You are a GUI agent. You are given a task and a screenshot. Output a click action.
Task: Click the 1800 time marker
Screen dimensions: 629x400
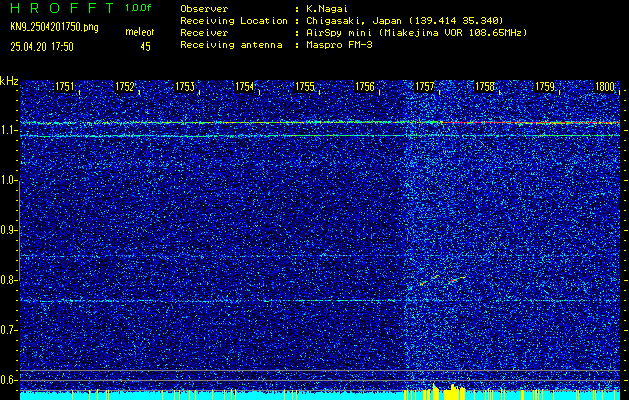coord(605,86)
